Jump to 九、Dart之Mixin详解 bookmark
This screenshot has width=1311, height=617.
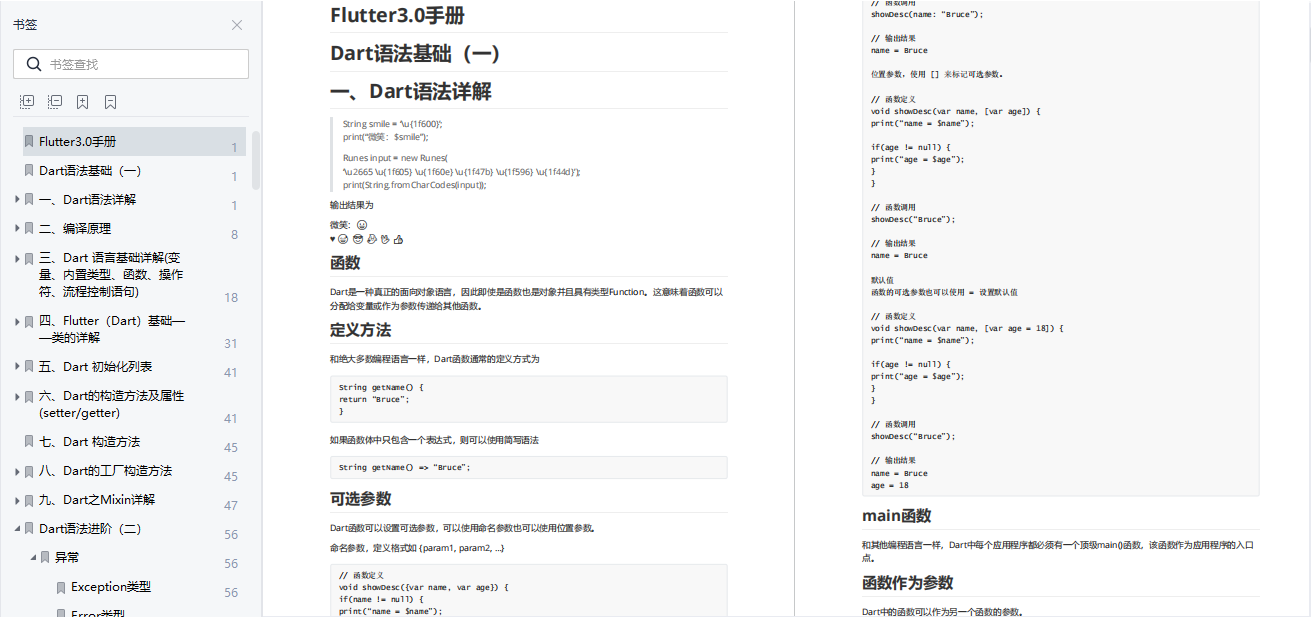(97, 499)
